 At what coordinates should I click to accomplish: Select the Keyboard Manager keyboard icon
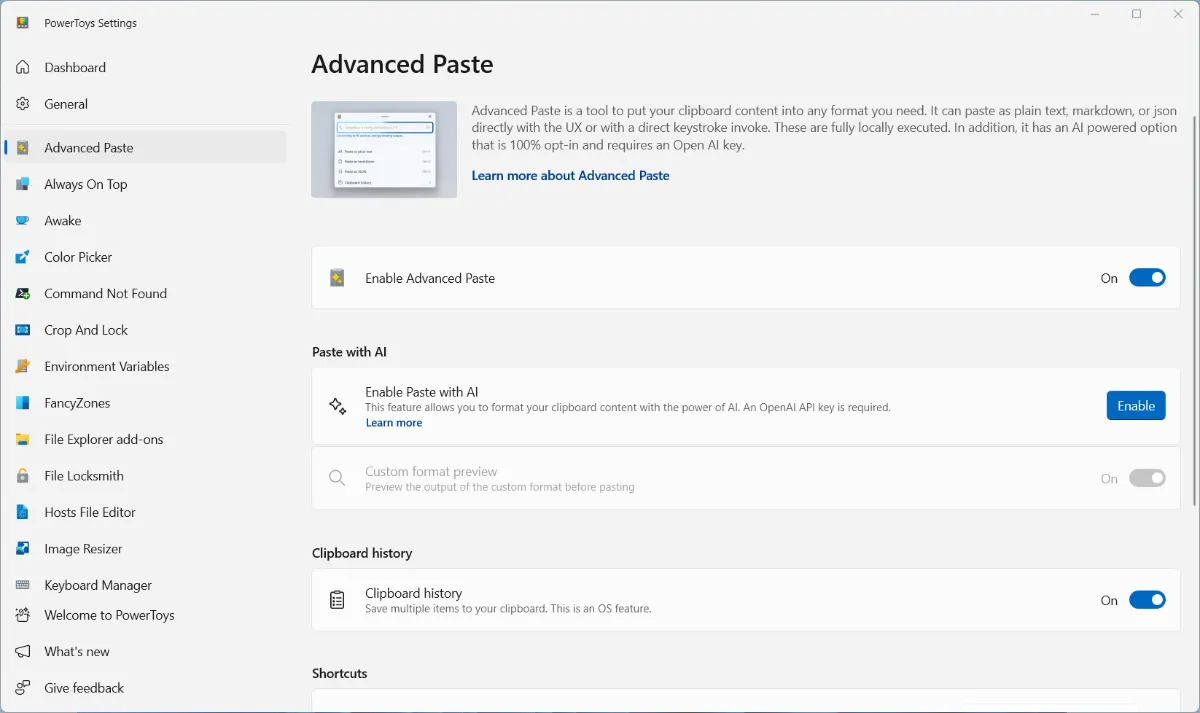point(23,585)
